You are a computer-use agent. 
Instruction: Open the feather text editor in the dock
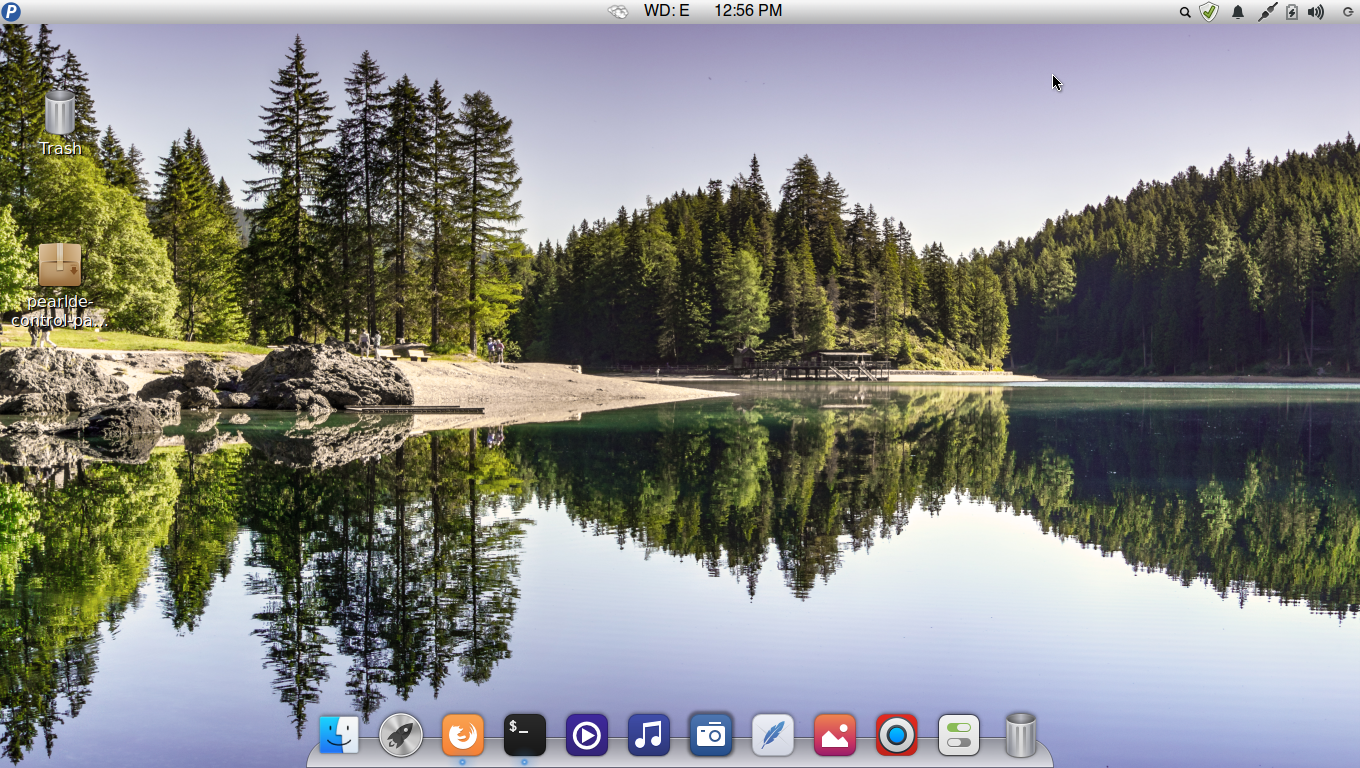(x=773, y=736)
